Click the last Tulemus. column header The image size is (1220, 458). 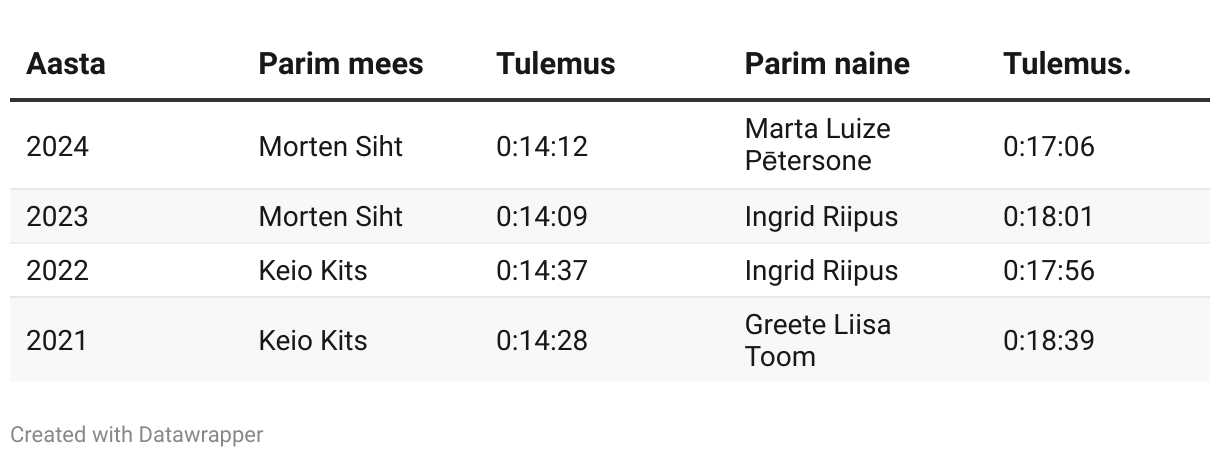pos(1067,64)
